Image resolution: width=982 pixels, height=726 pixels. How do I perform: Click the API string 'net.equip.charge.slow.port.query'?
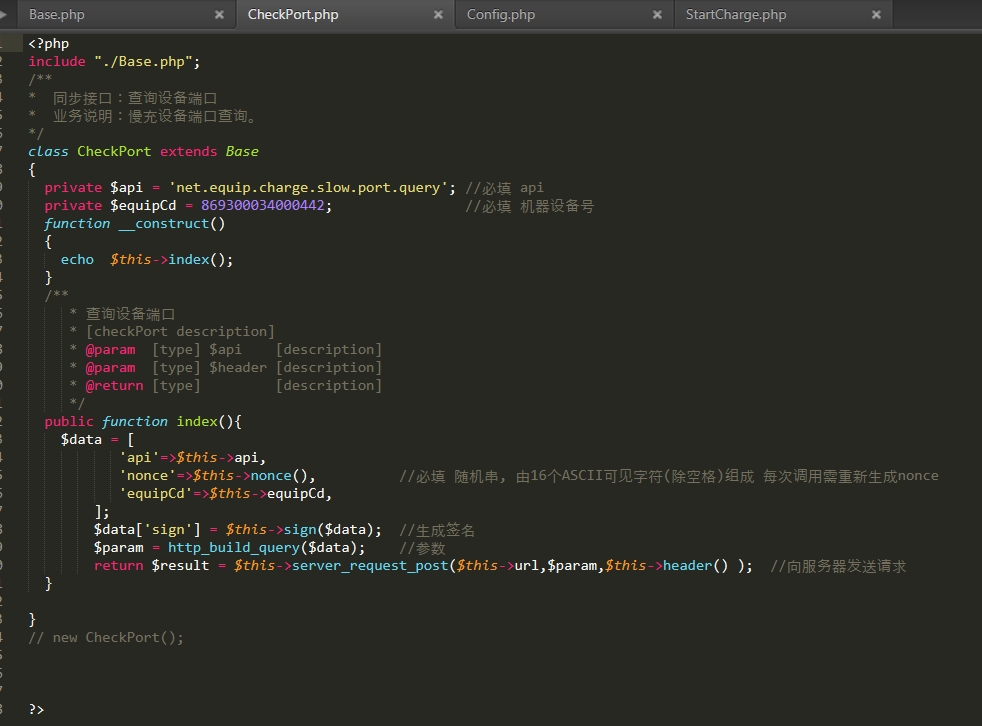point(312,188)
